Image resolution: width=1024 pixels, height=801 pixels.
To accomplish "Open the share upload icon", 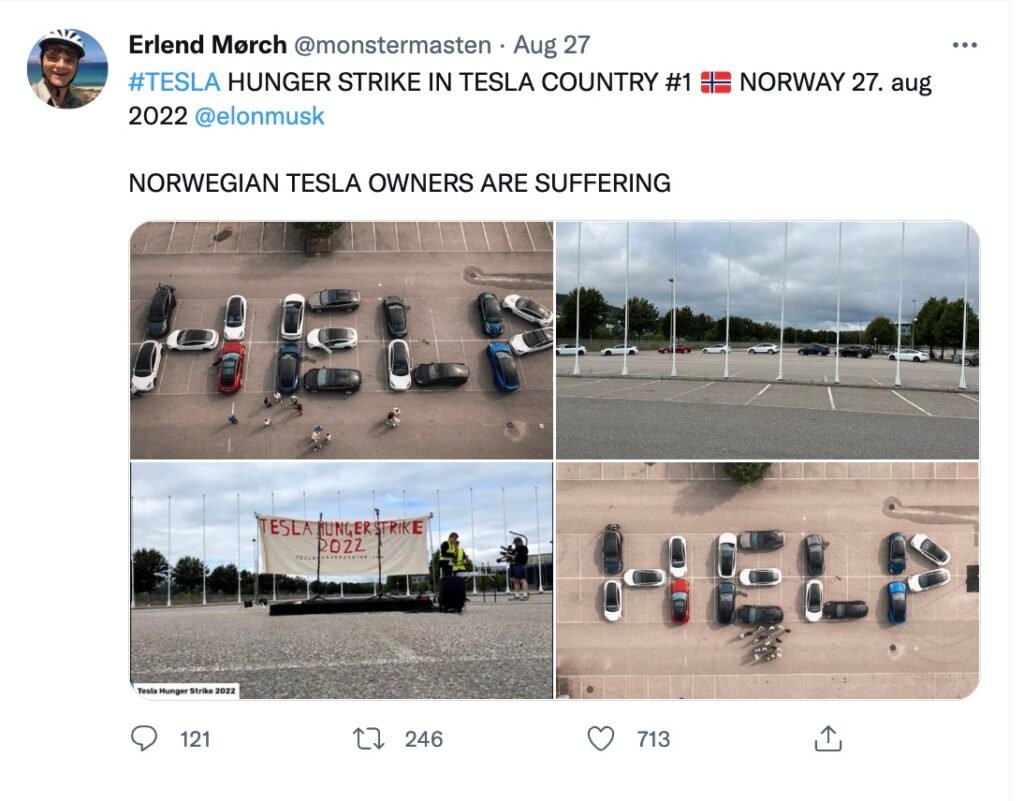I will pyautogui.click(x=828, y=738).
